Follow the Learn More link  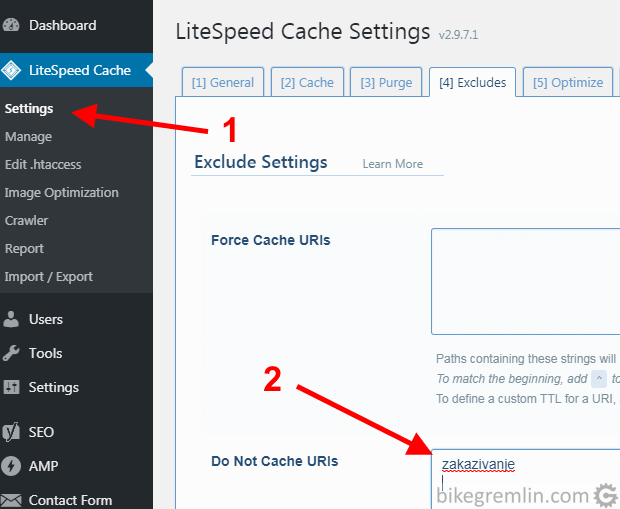click(x=393, y=164)
